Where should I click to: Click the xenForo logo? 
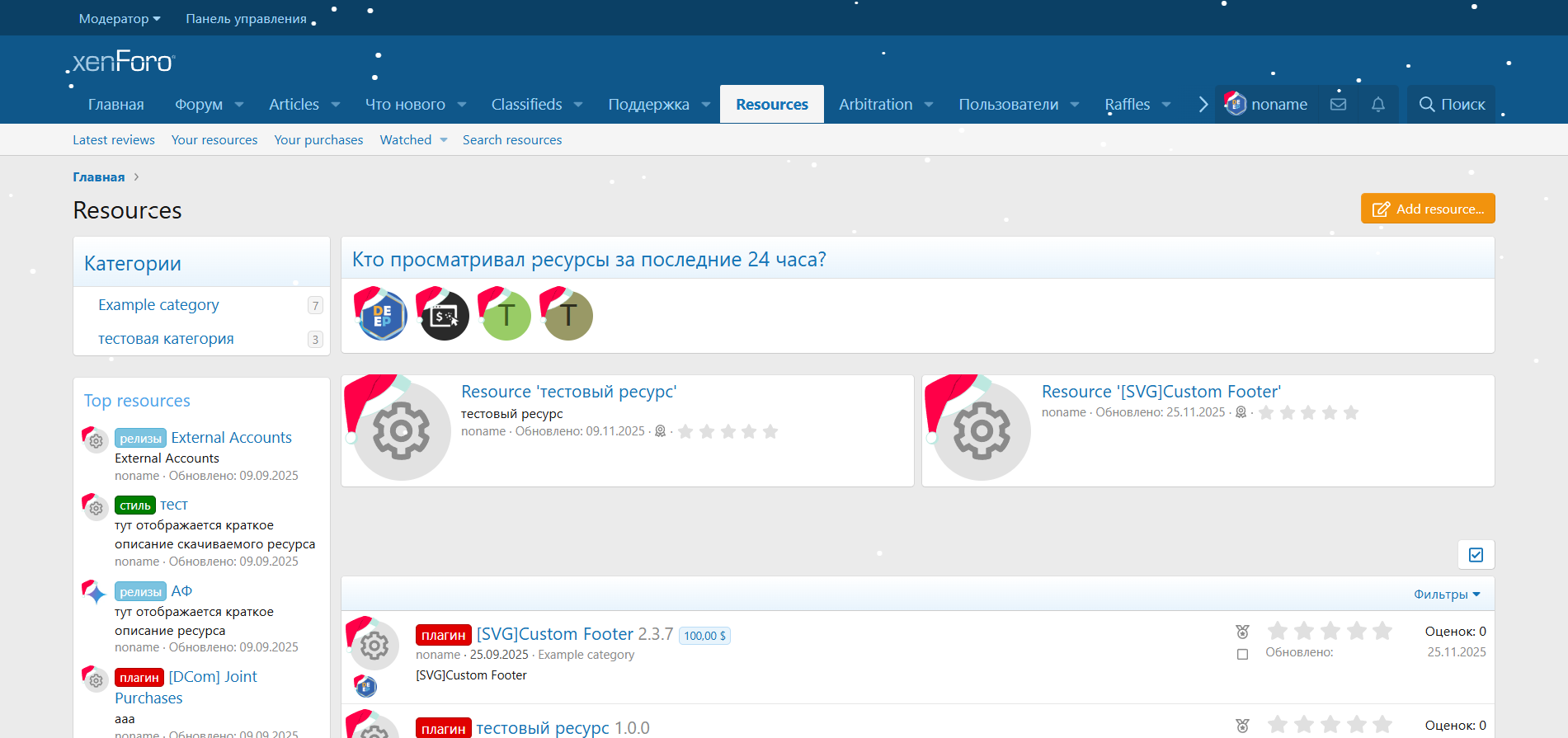tap(123, 62)
